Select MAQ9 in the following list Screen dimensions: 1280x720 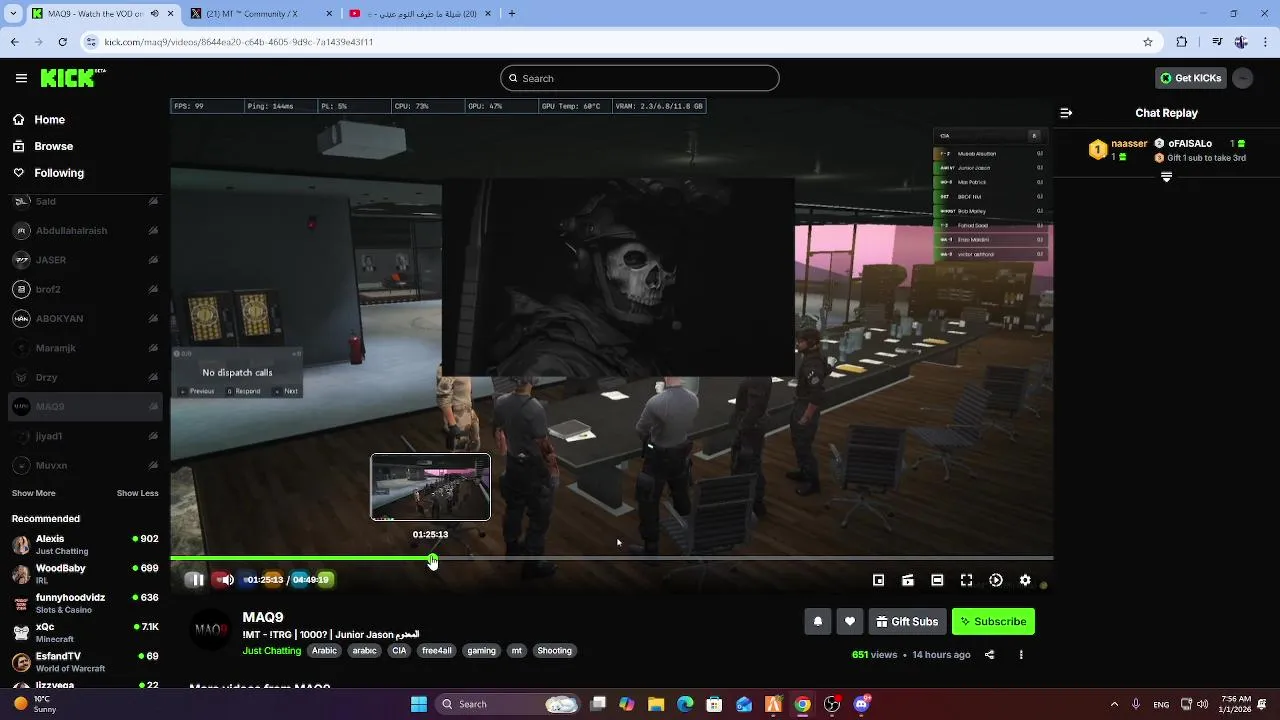click(85, 407)
